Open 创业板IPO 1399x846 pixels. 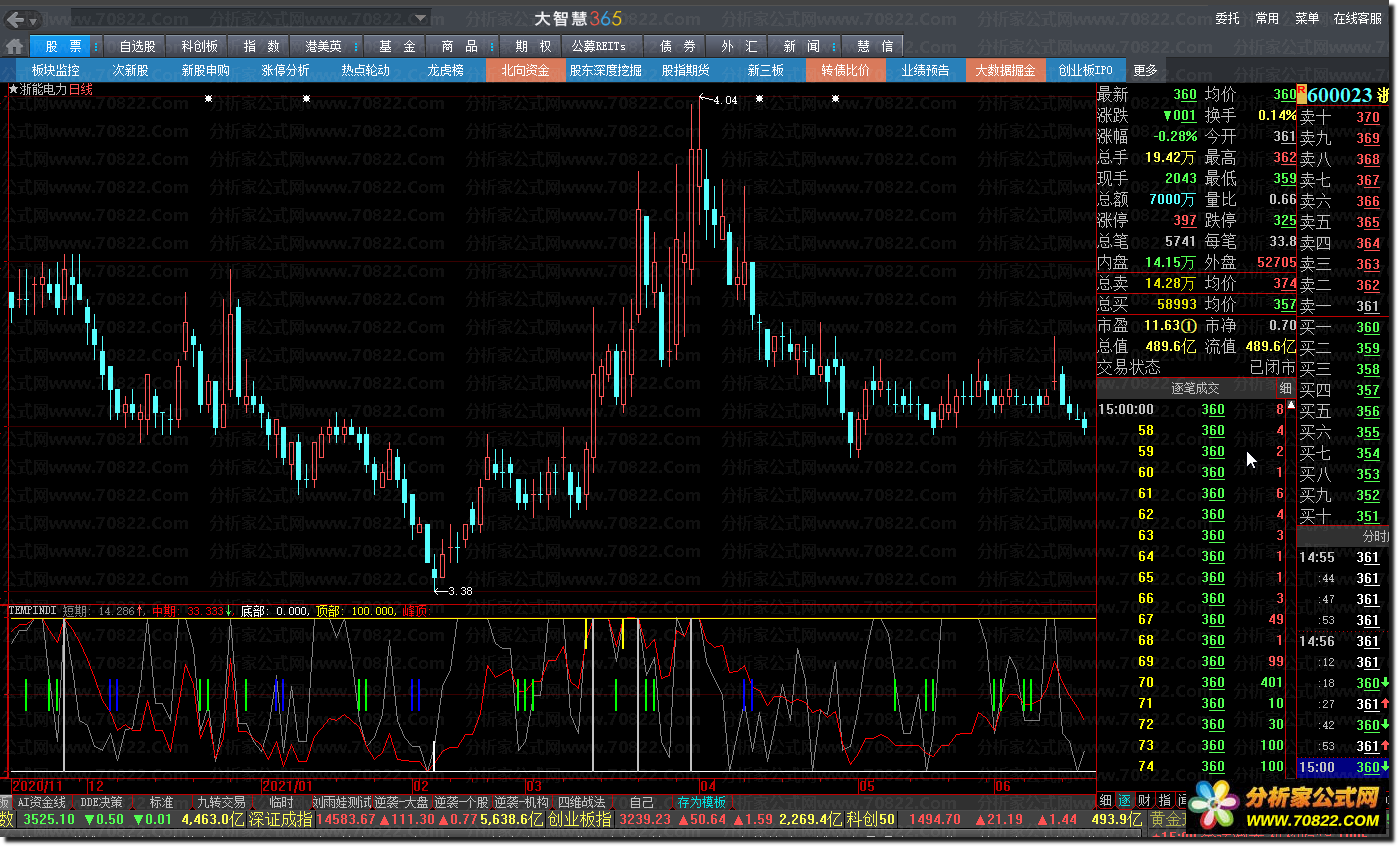(x=1086, y=70)
